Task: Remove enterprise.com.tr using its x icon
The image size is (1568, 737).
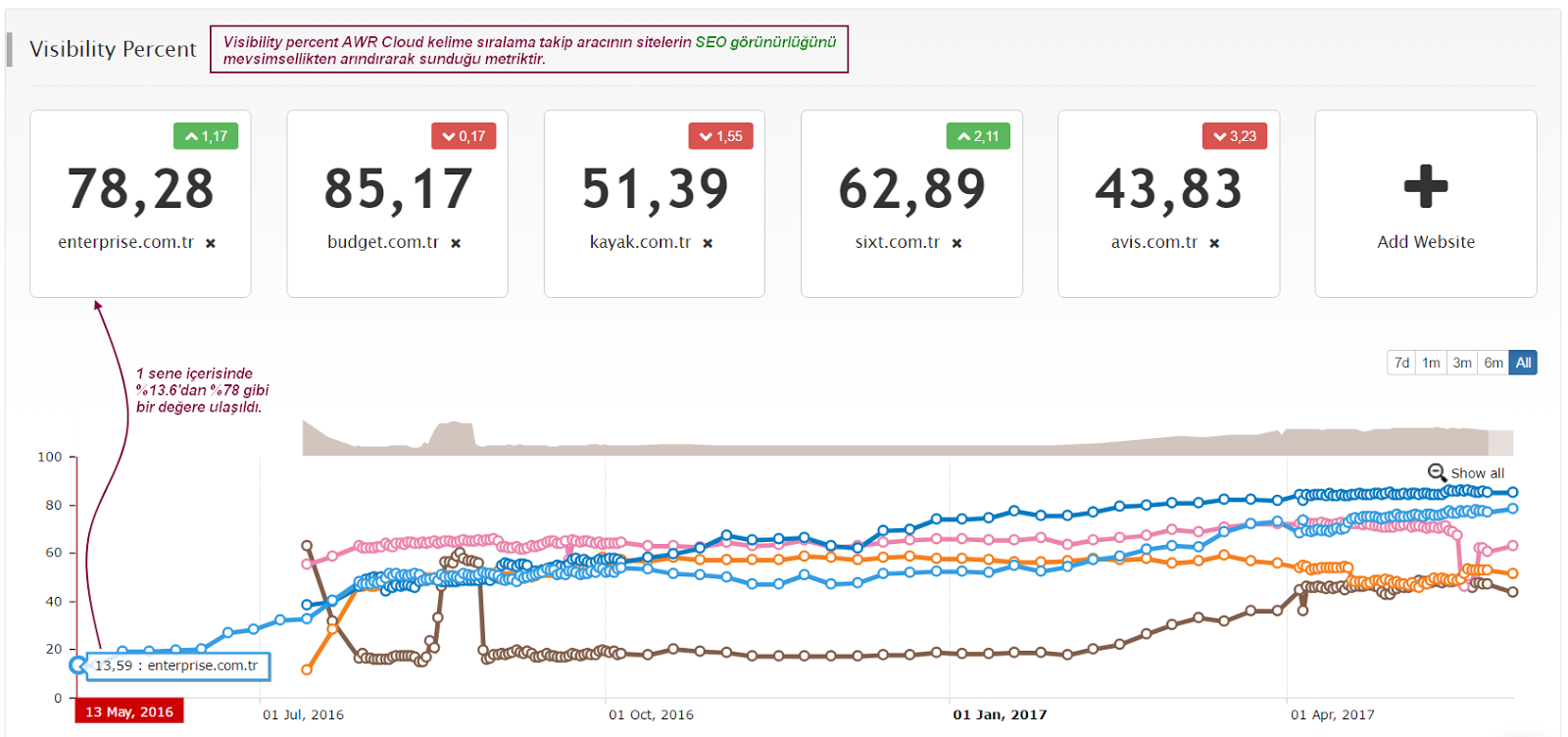Action: click(211, 243)
